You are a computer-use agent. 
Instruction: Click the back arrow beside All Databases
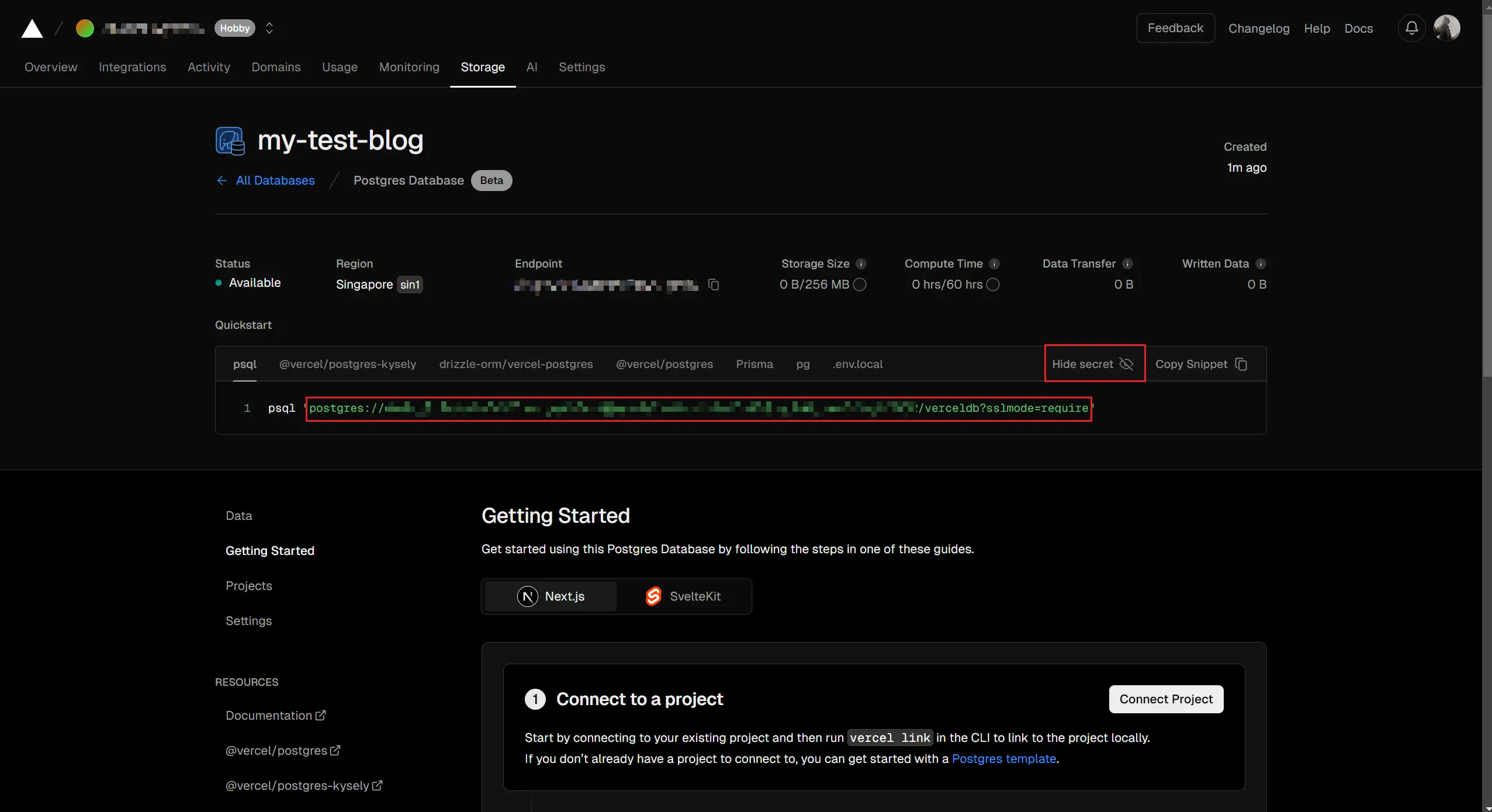point(222,181)
